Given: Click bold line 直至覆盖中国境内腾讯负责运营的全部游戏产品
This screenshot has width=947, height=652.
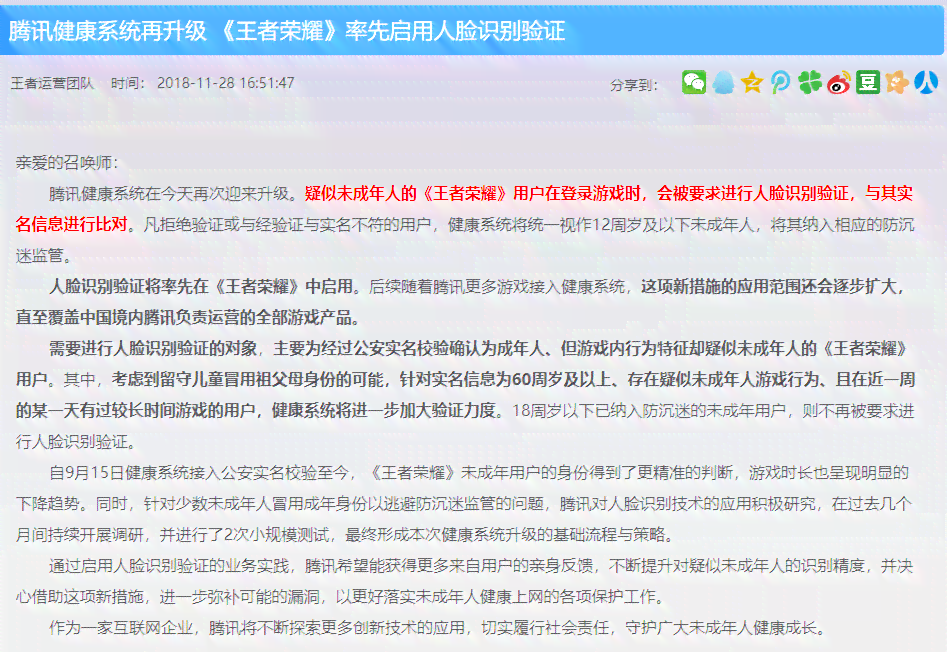Looking at the screenshot, I should click(187, 318).
